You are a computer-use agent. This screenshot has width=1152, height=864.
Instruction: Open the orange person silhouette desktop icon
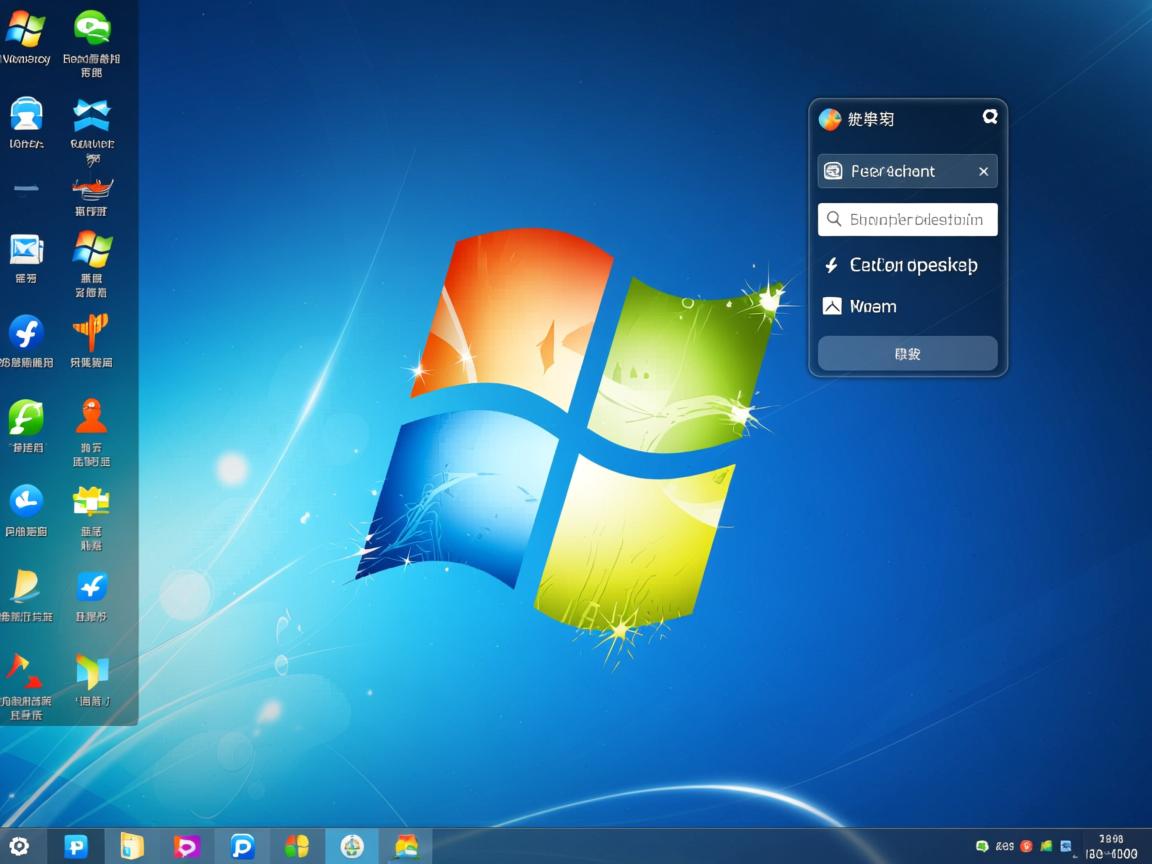point(91,416)
